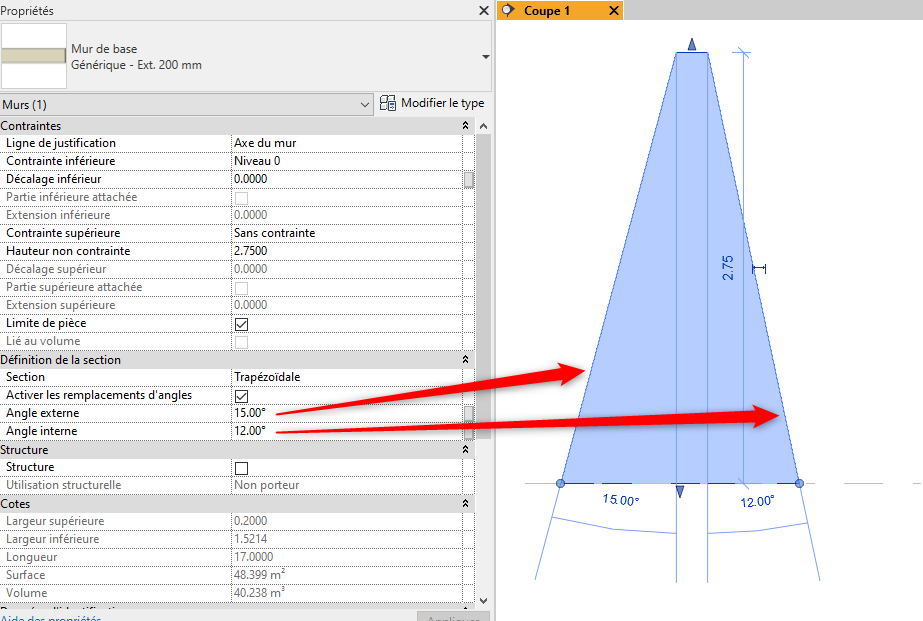Open the wall type selector dropdown
The image size is (923, 621).
click(x=486, y=57)
